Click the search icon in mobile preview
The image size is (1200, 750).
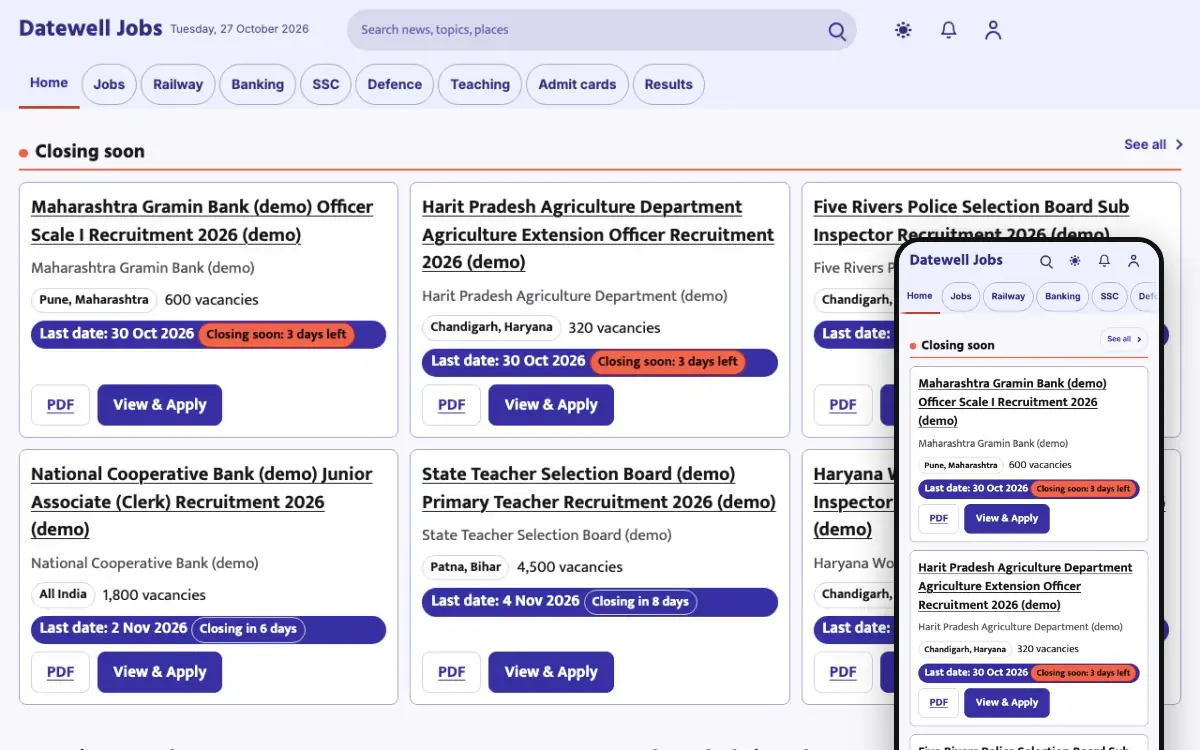[1046, 261]
